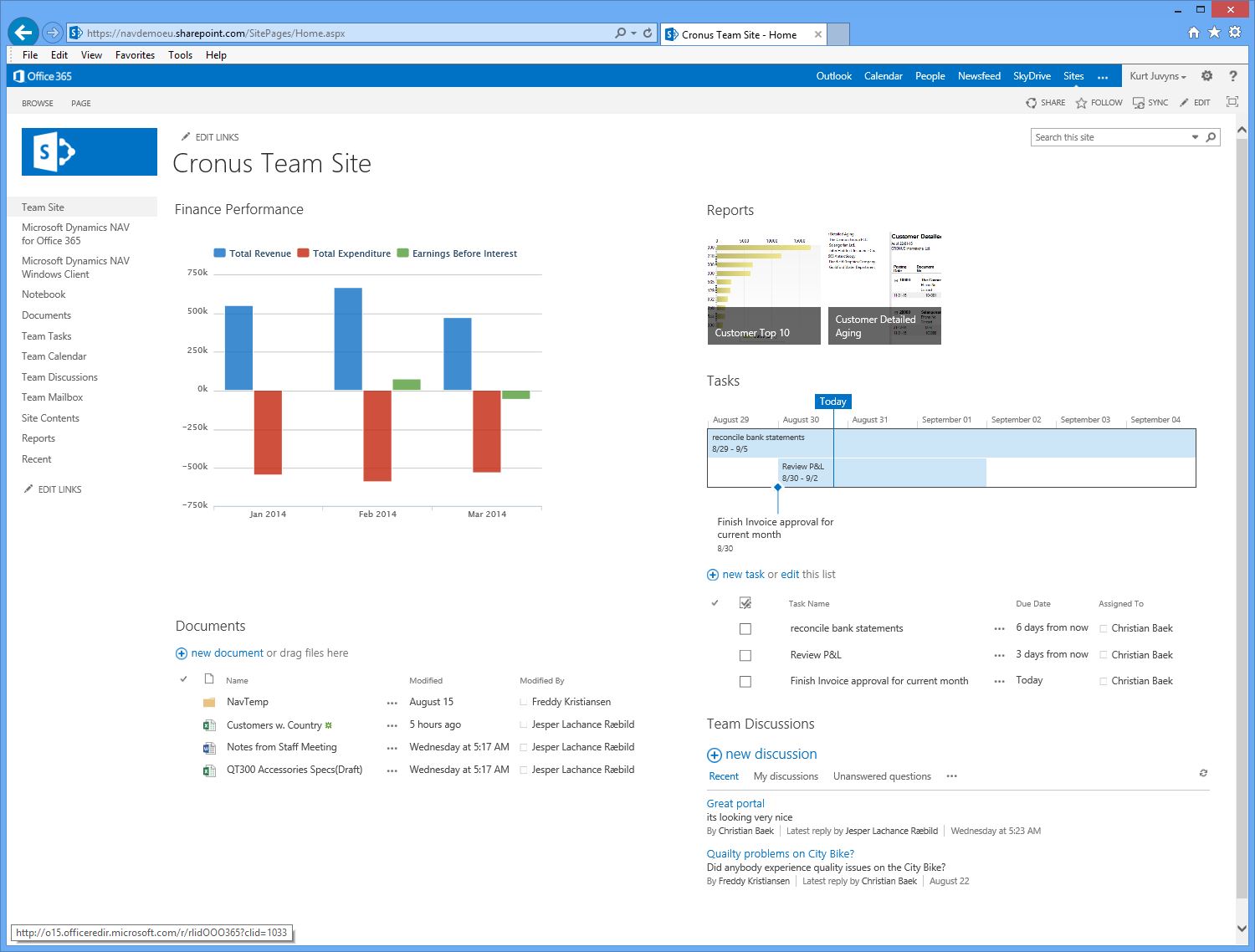The image size is (1255, 952).
Task: Click the red Total Expenditure legend swatch
Action: [x=304, y=253]
